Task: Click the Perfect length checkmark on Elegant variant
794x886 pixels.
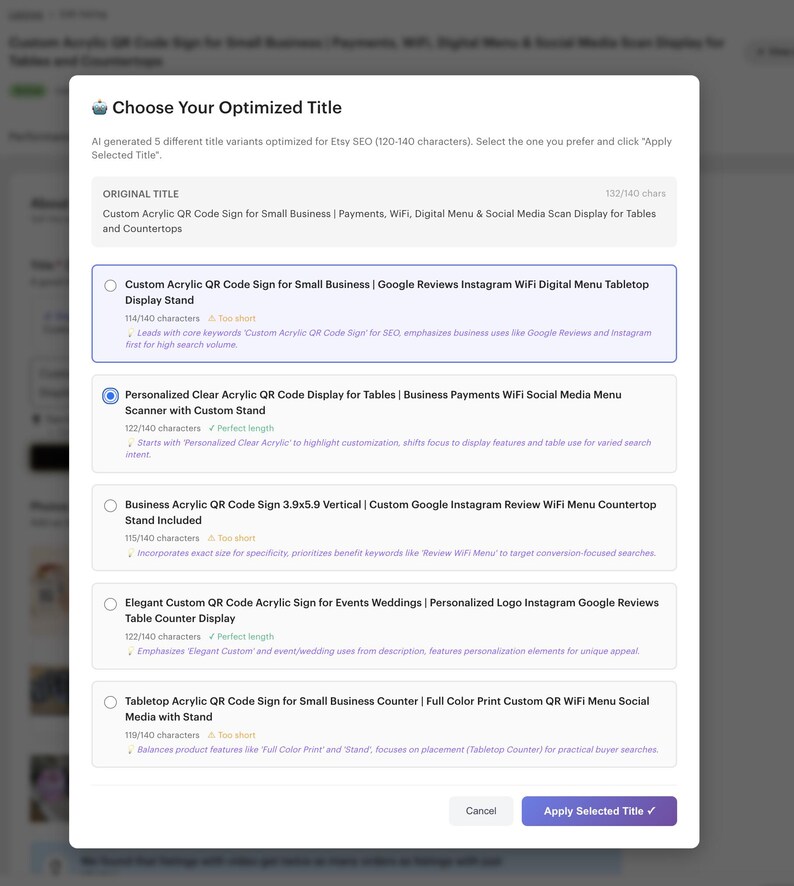Action: coord(211,636)
